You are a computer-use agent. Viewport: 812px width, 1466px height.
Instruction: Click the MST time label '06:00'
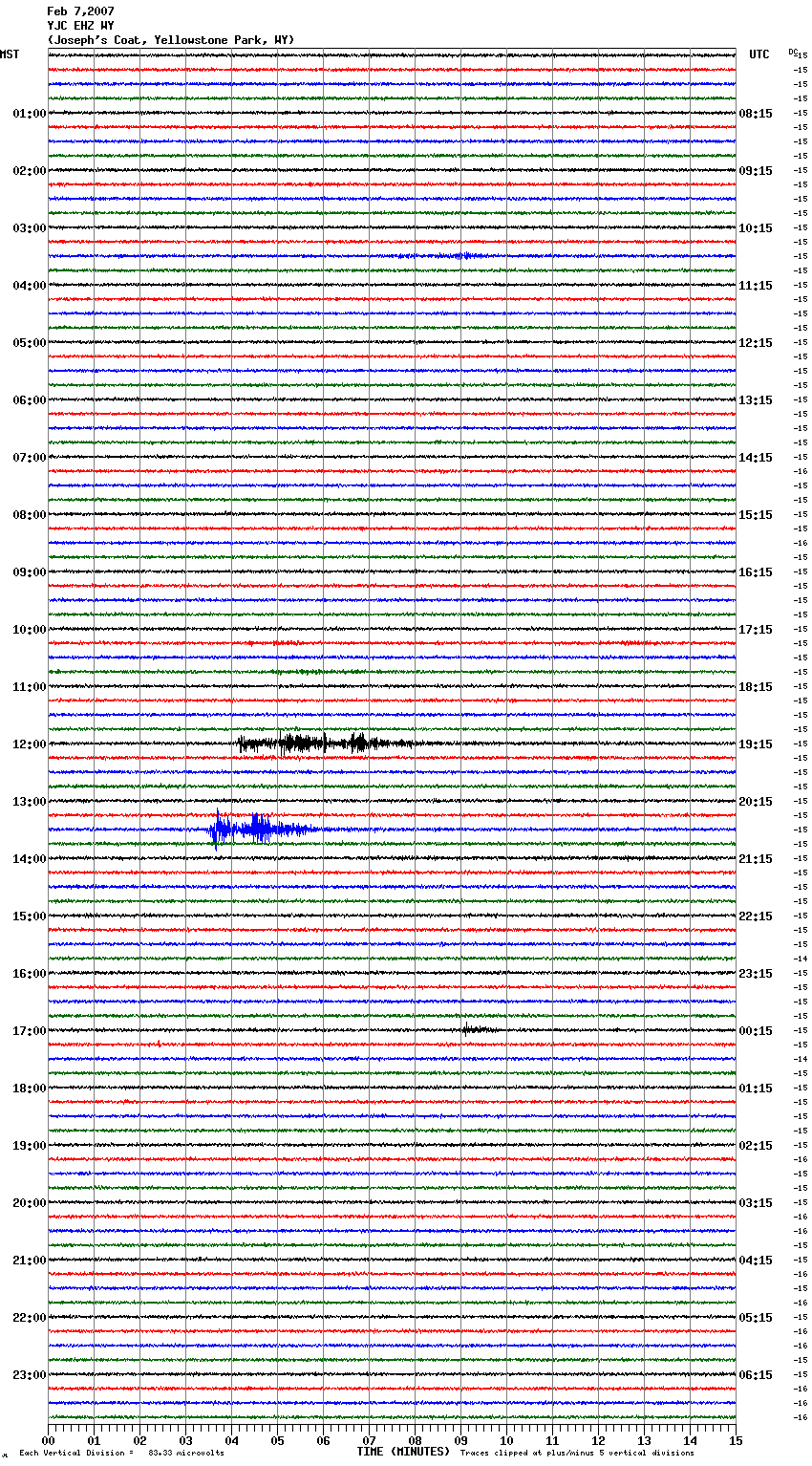30,400
